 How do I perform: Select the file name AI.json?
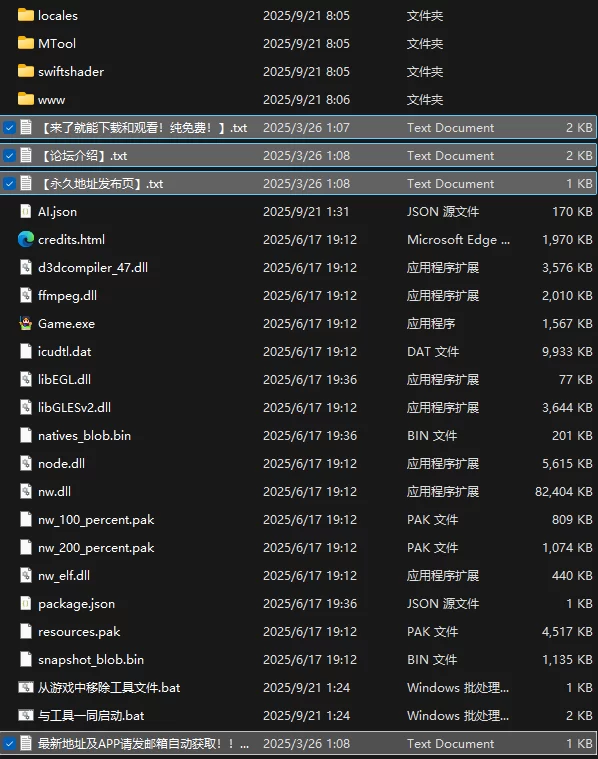coord(57,212)
